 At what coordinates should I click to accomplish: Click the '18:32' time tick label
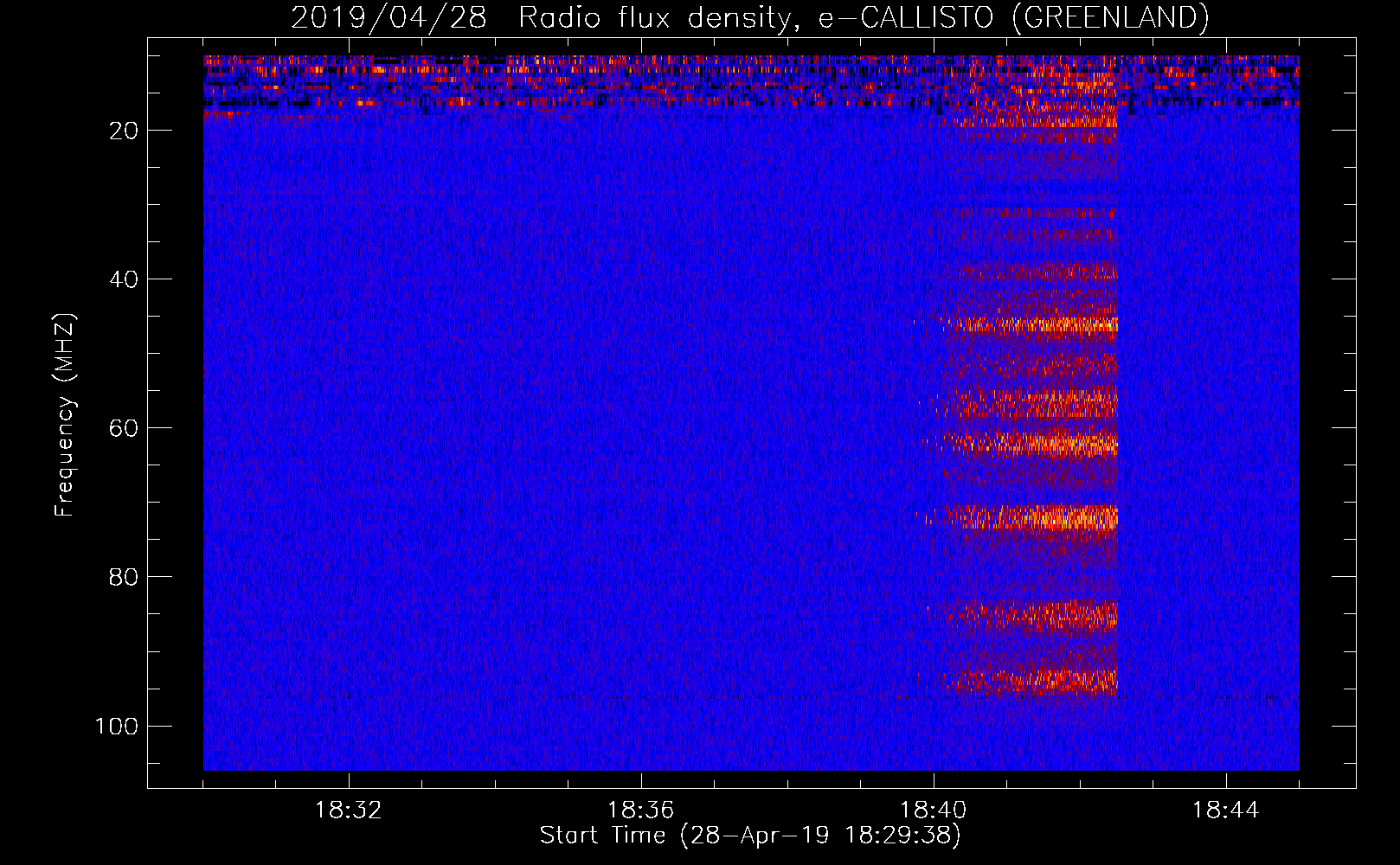pos(349,811)
